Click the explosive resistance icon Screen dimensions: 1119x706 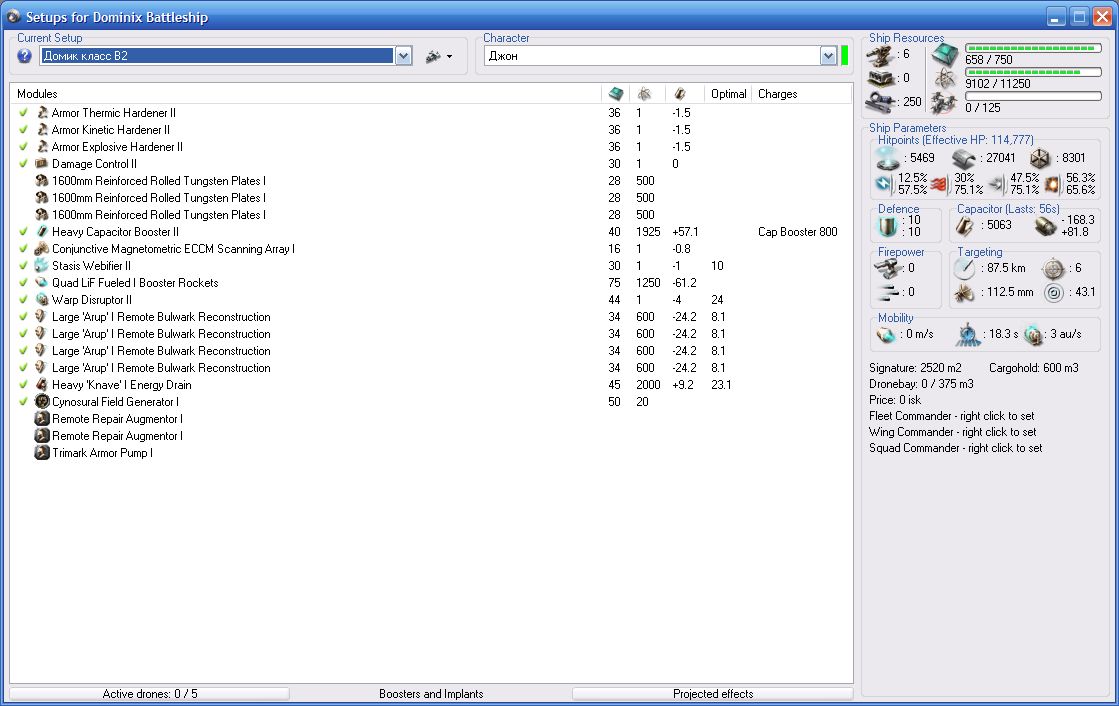pos(1052,184)
